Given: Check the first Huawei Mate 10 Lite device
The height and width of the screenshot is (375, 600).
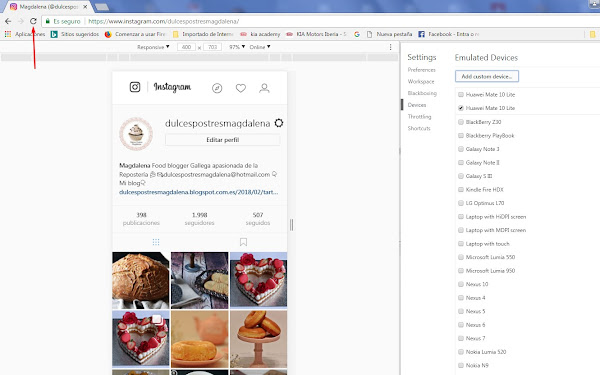Looking at the screenshot, I should coord(461,95).
